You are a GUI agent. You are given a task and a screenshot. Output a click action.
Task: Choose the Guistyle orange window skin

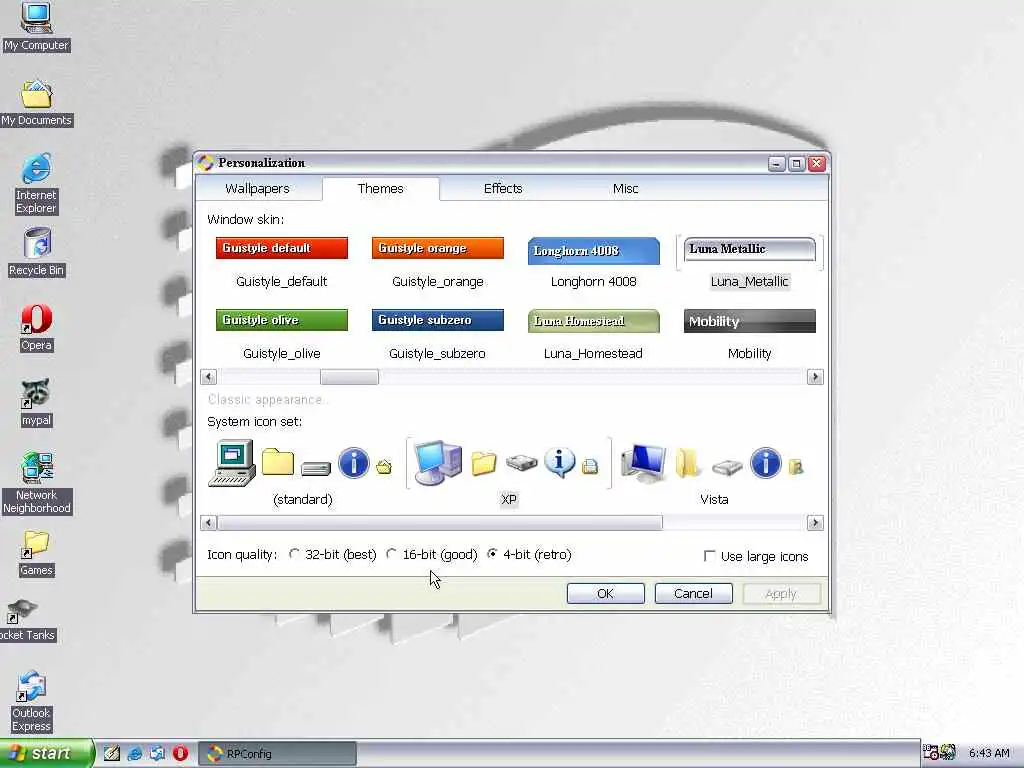[438, 248]
